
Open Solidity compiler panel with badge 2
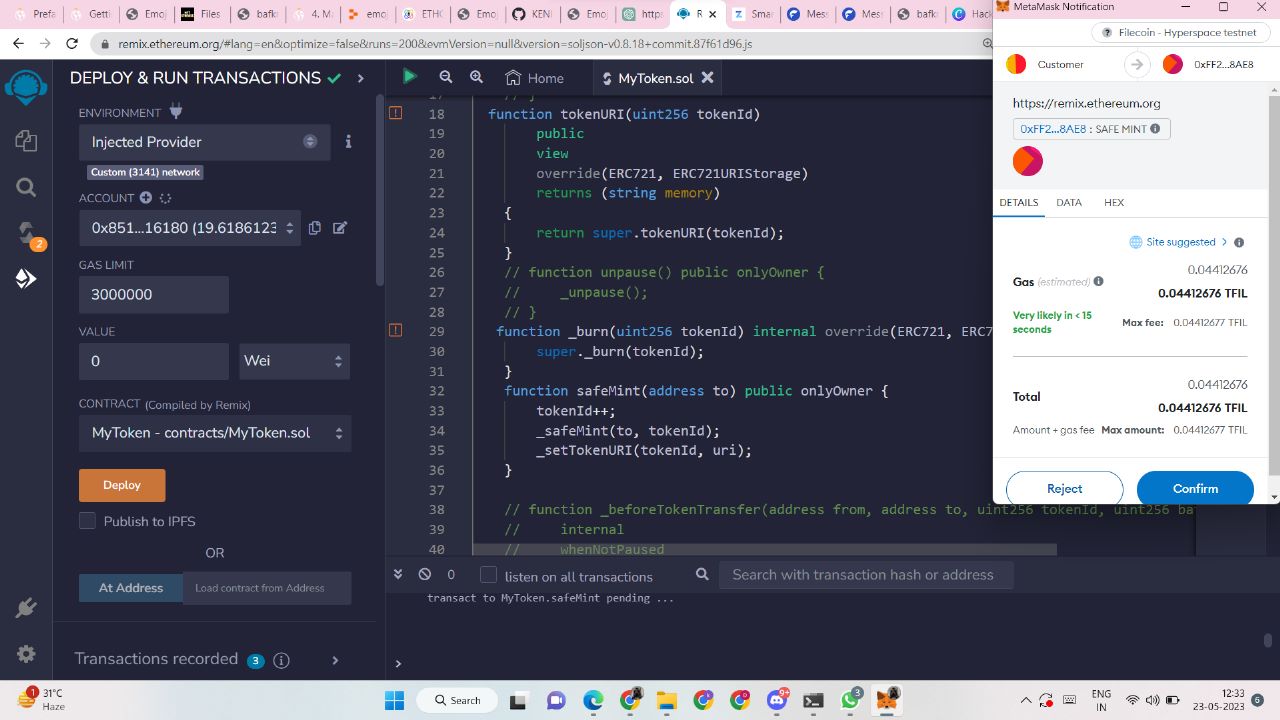click(27, 235)
